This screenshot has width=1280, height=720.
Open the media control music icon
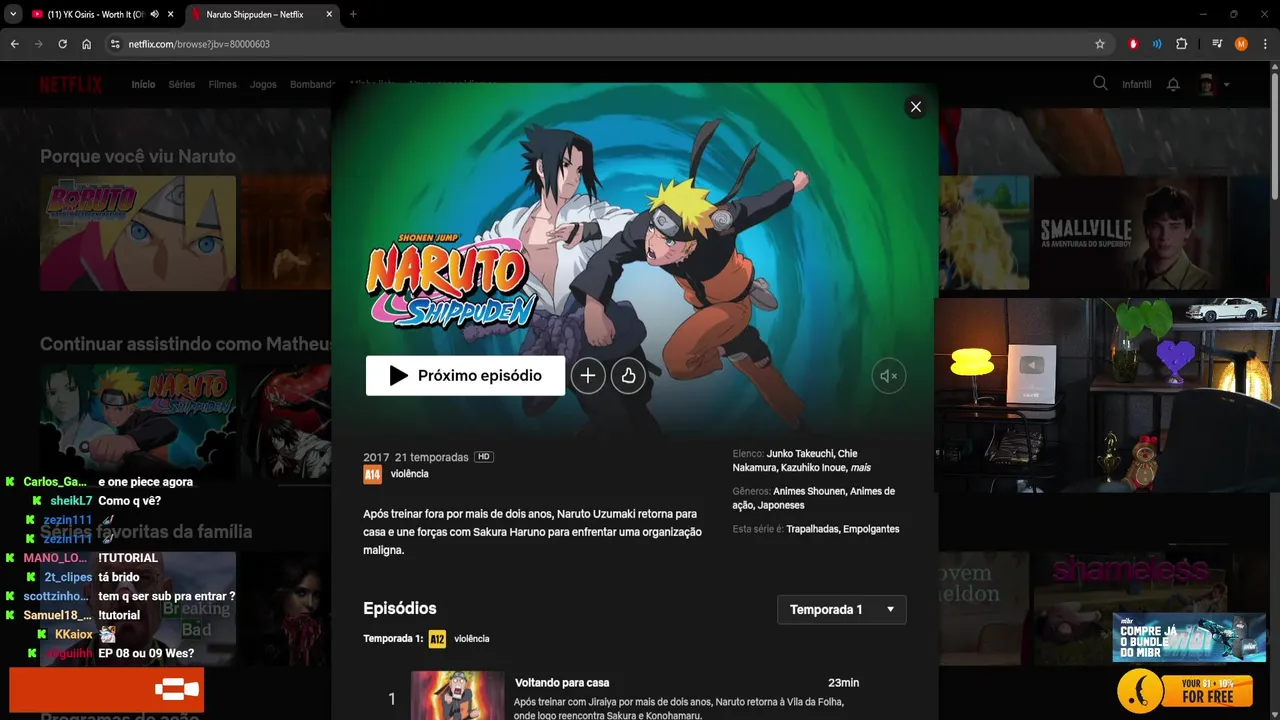point(1217,44)
